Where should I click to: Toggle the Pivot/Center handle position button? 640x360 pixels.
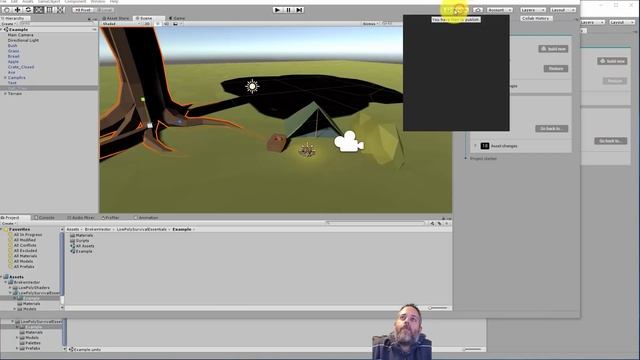pyautogui.click(x=83, y=10)
